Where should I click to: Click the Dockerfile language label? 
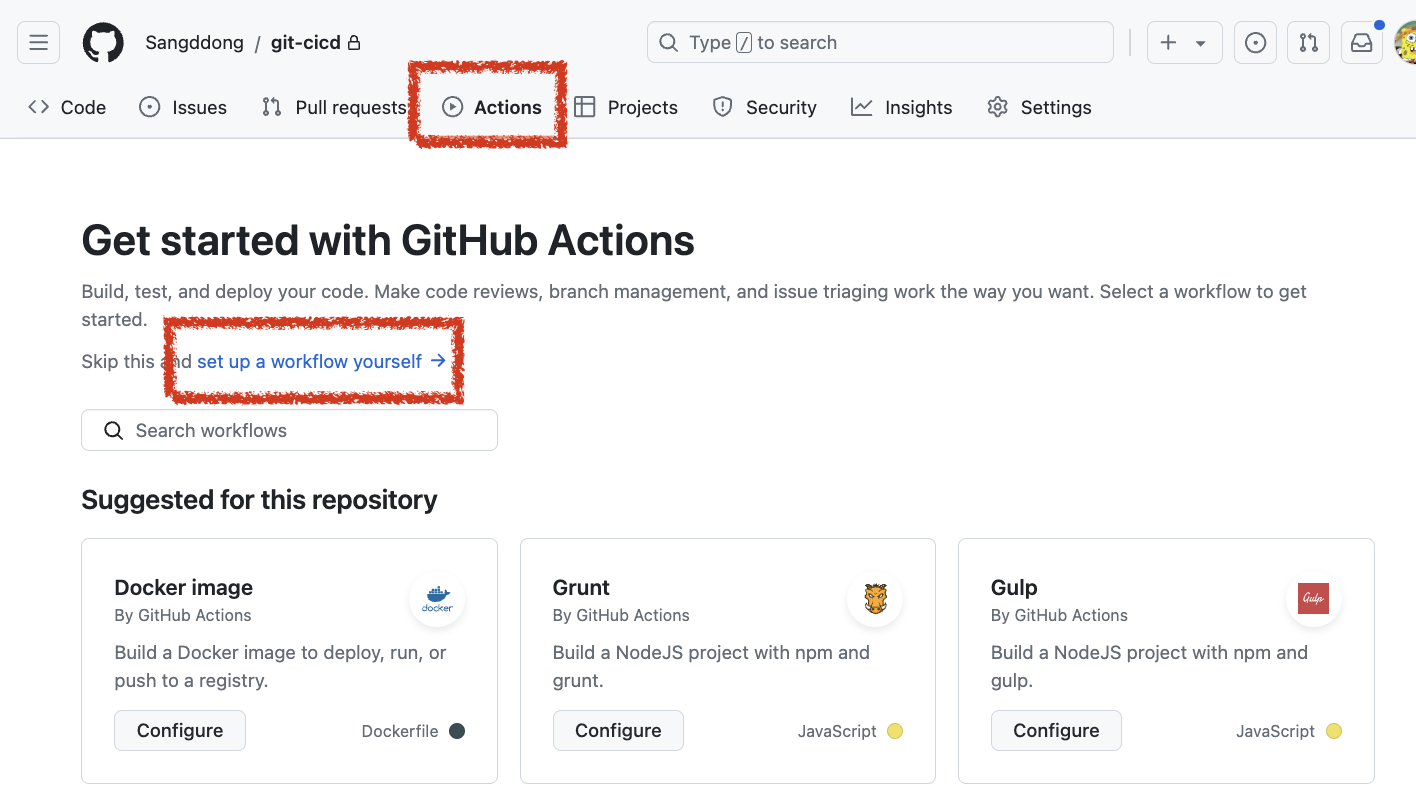click(x=400, y=731)
